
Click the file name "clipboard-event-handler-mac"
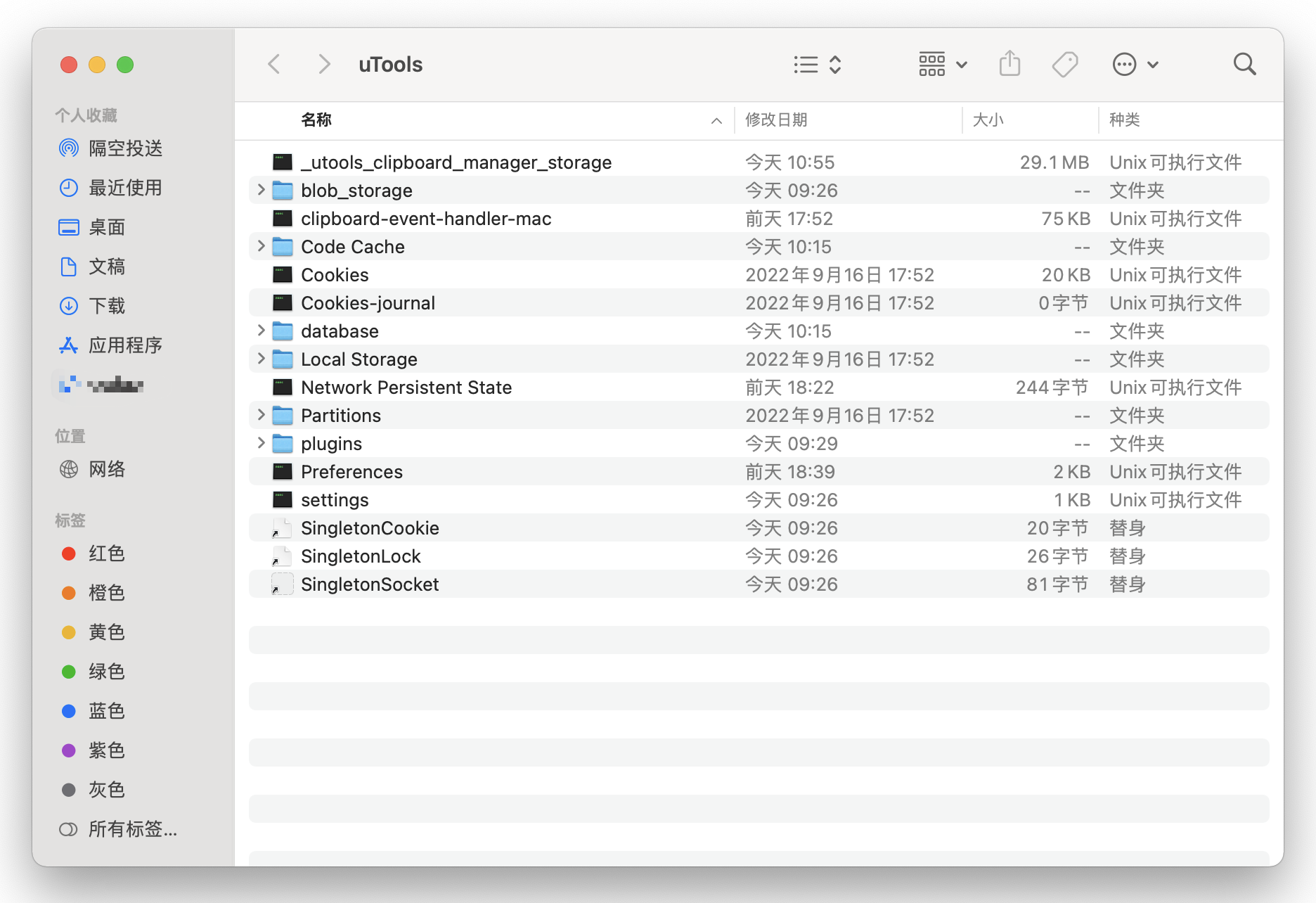tap(426, 219)
